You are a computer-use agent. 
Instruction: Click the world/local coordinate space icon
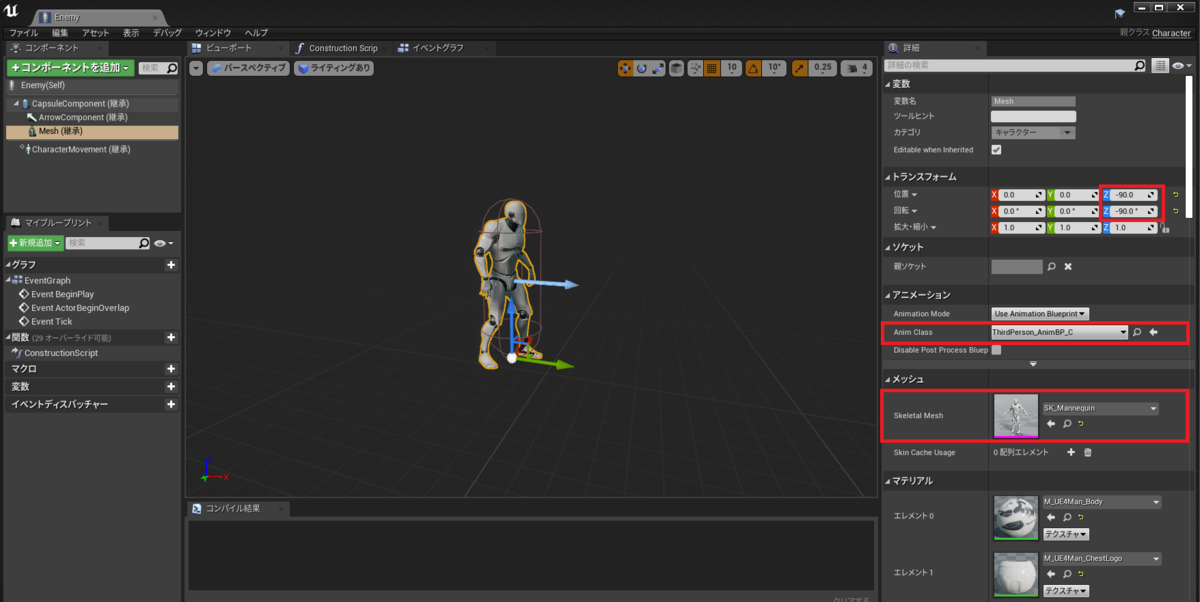(x=677, y=68)
